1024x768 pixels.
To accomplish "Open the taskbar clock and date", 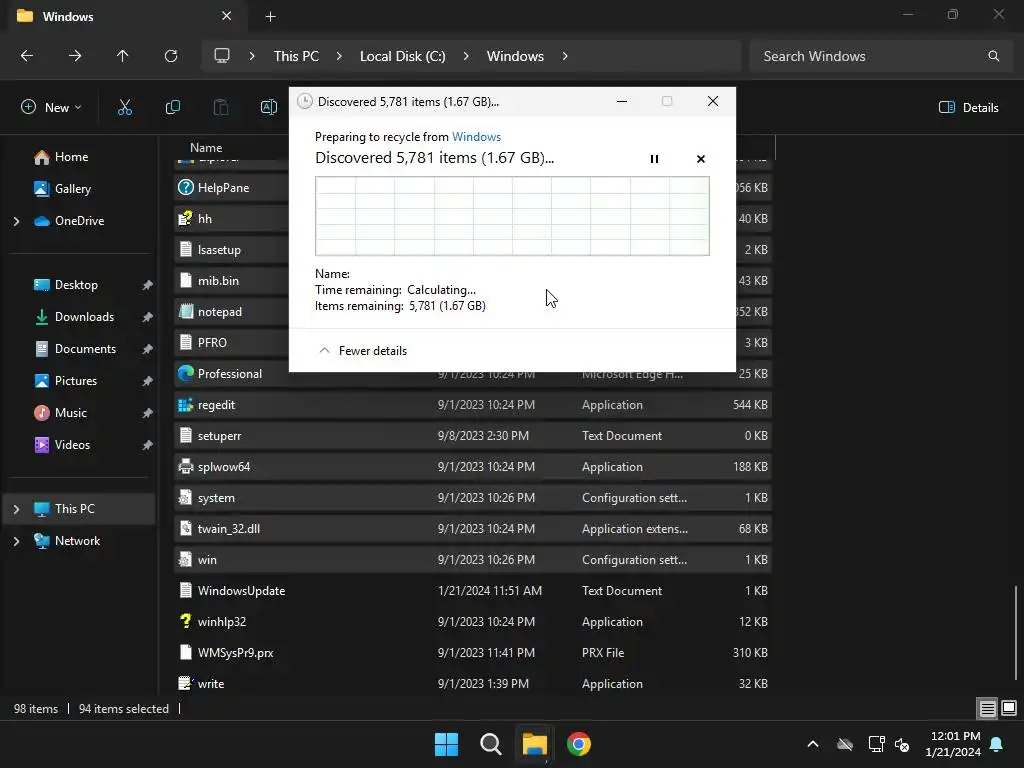I will point(953,744).
